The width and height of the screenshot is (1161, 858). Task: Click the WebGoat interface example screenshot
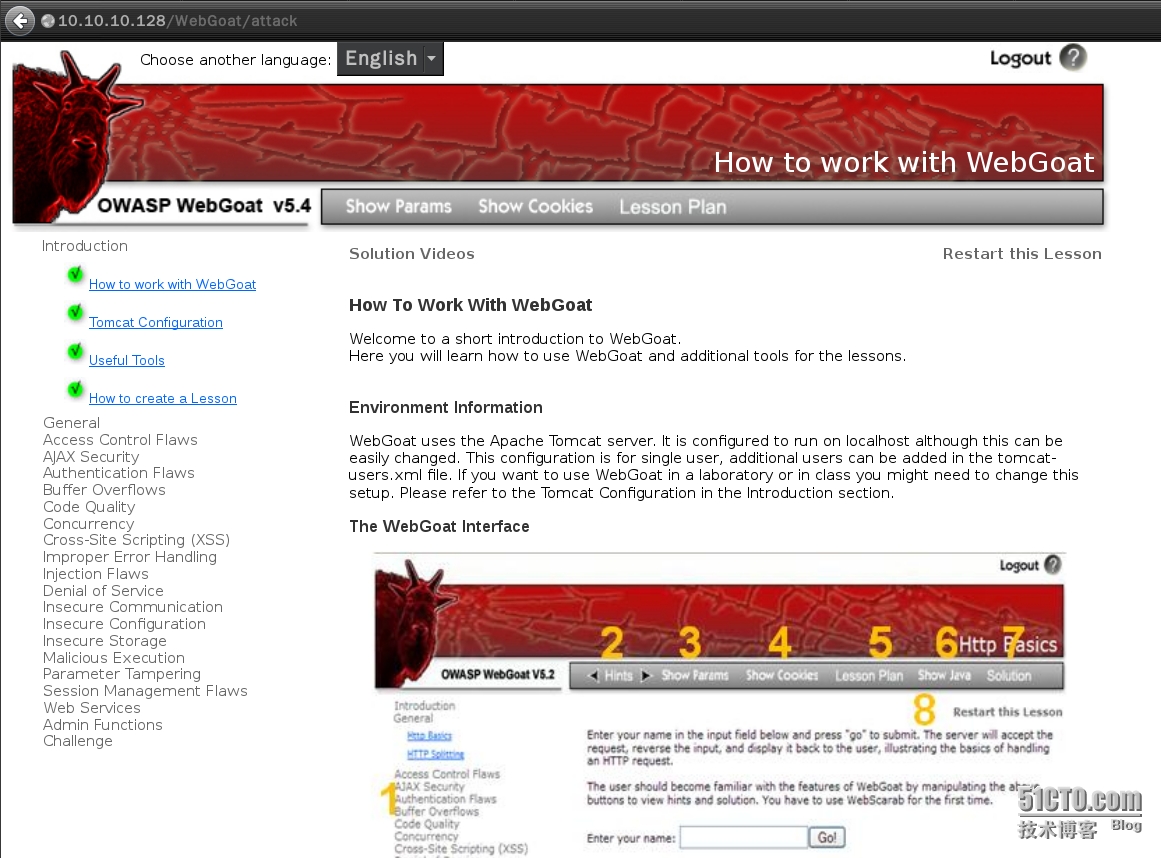(720, 705)
